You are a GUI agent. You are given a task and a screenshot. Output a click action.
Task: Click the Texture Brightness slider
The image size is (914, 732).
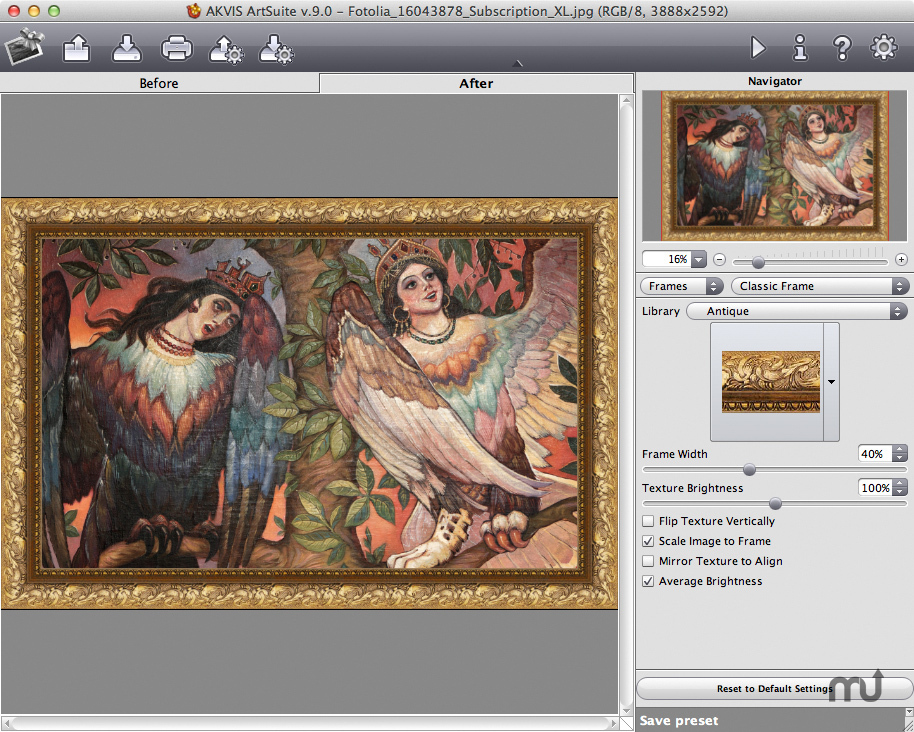coord(775,503)
